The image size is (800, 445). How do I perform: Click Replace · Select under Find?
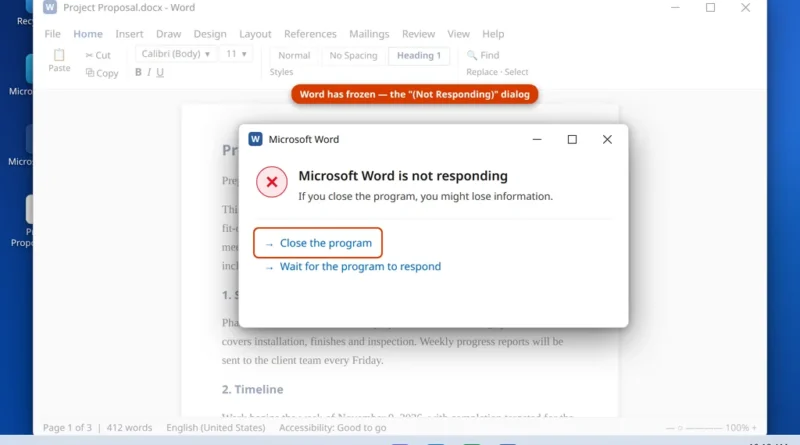(x=497, y=72)
